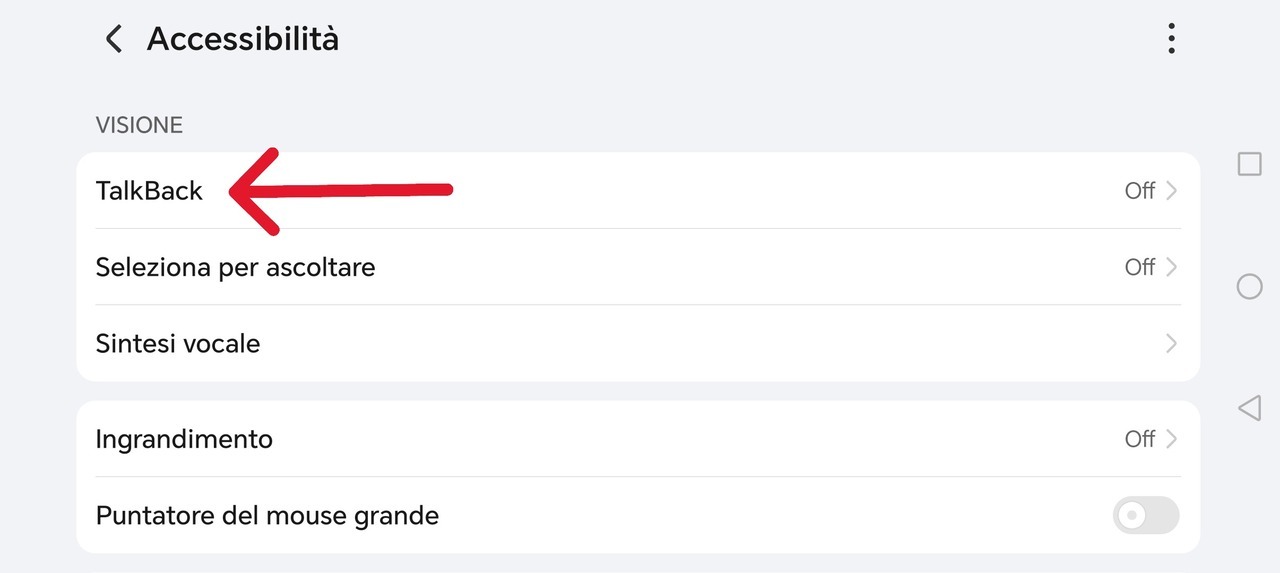Open Sintesi vocale settings
The width and height of the screenshot is (1280, 573).
click(638, 344)
